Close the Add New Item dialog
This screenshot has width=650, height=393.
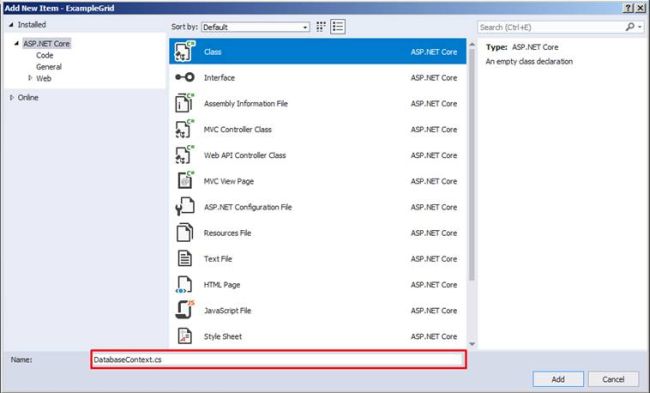tap(640, 8)
